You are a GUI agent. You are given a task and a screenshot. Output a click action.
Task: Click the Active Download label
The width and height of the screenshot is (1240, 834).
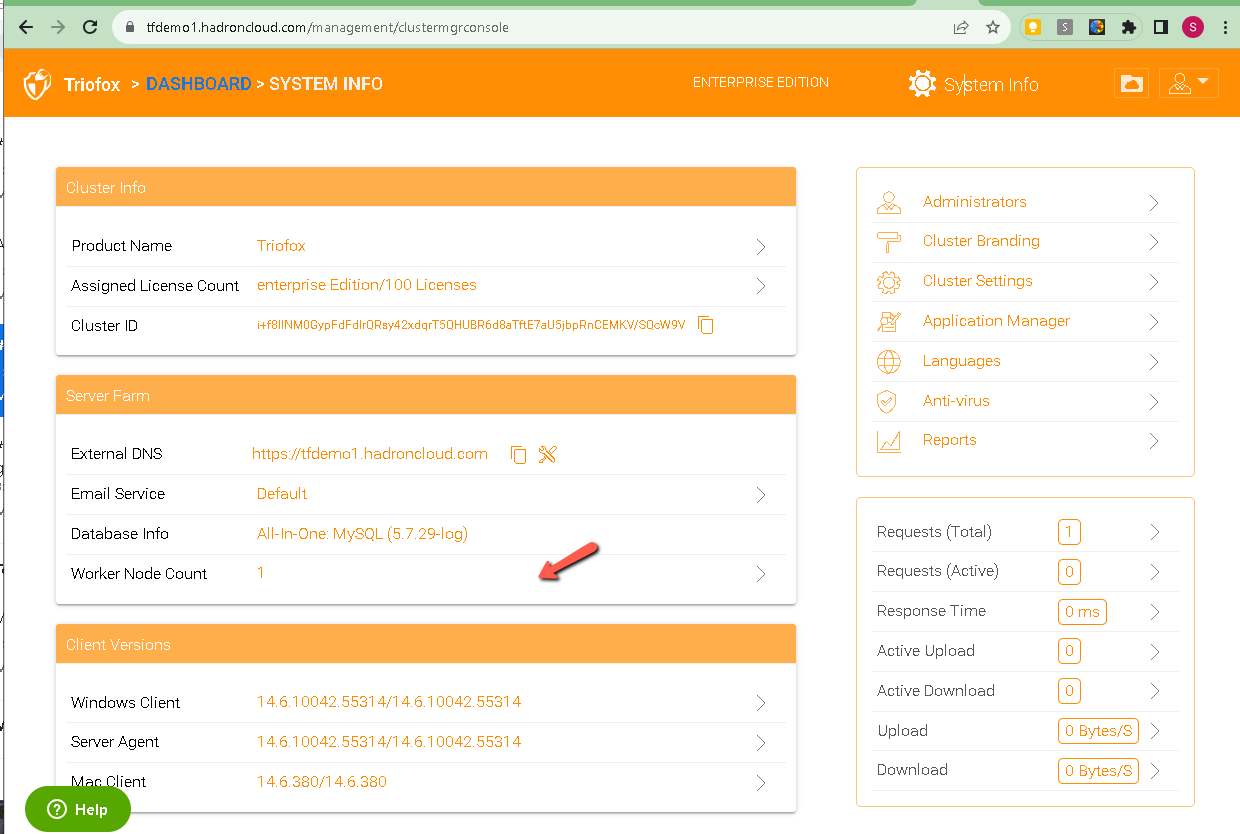pyautogui.click(x=936, y=691)
